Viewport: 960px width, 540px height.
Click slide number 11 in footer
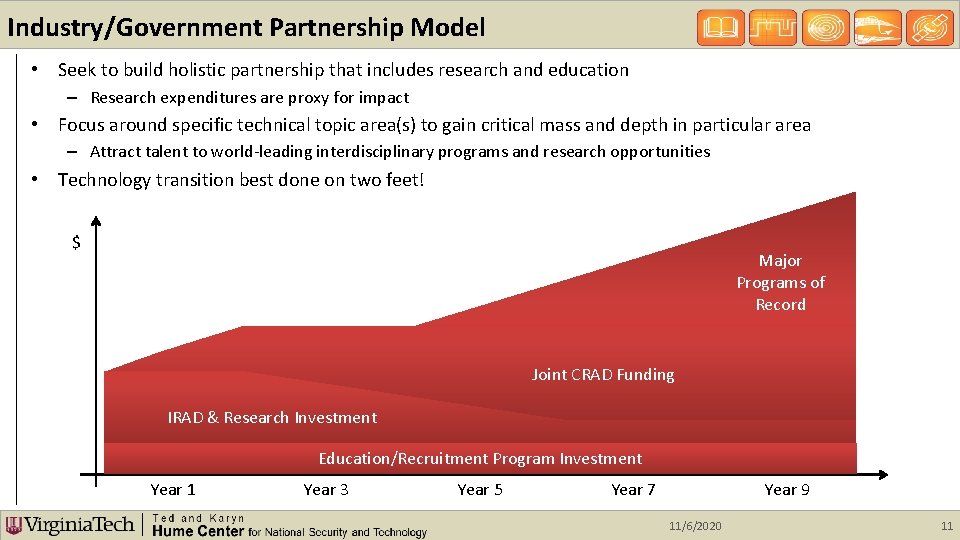tap(947, 526)
